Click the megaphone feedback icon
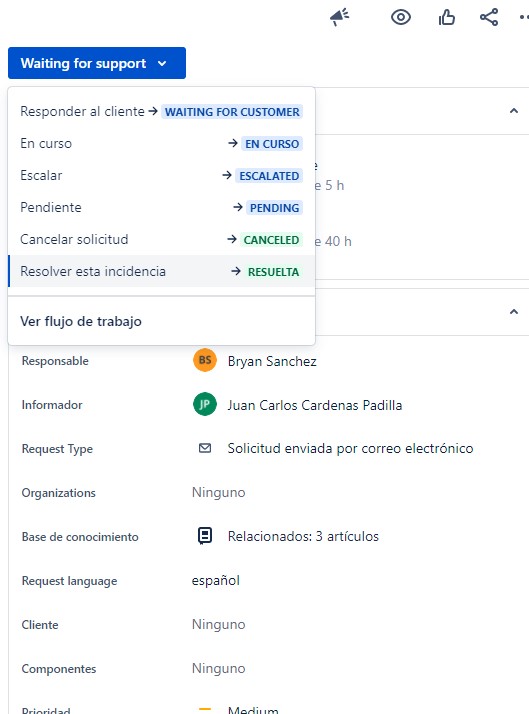The height and width of the screenshot is (714, 529). [340, 17]
